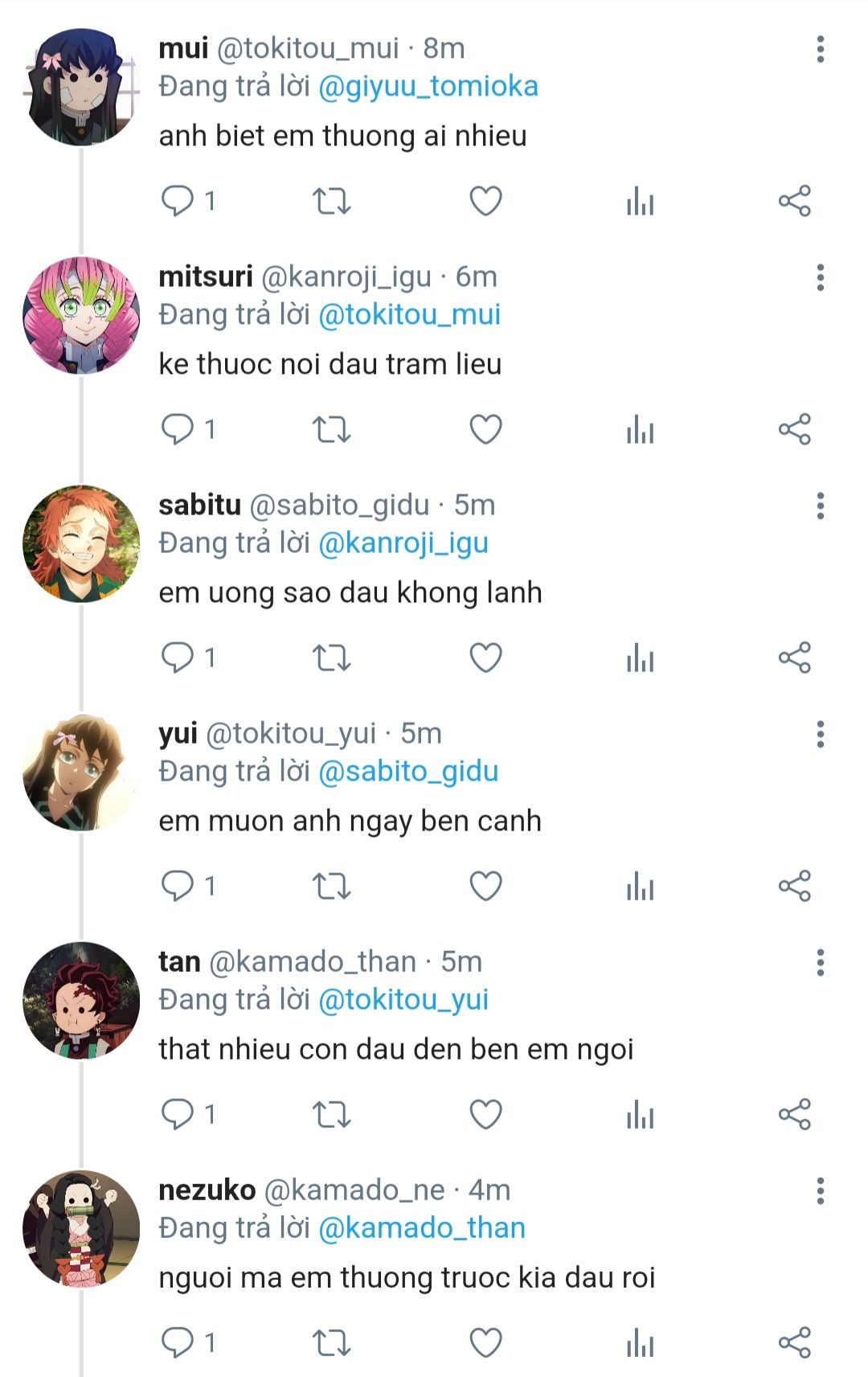The image size is (868, 1377).
Task: Open the @kamado_than mention link
Action: pos(422,1228)
